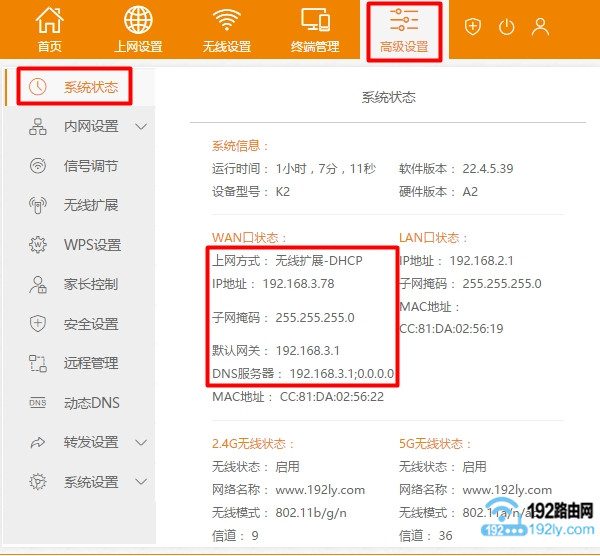Click the 信号调节 Wi-Fi signal icon
Image resolution: width=600 pixels, height=556 pixels.
(x=38, y=166)
